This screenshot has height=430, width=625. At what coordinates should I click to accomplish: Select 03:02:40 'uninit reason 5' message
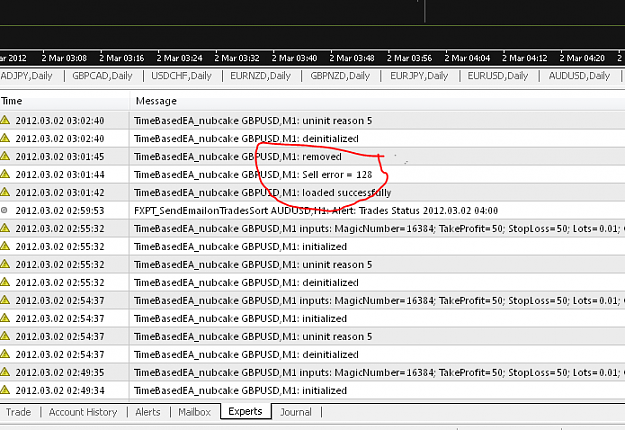[x=253, y=121]
